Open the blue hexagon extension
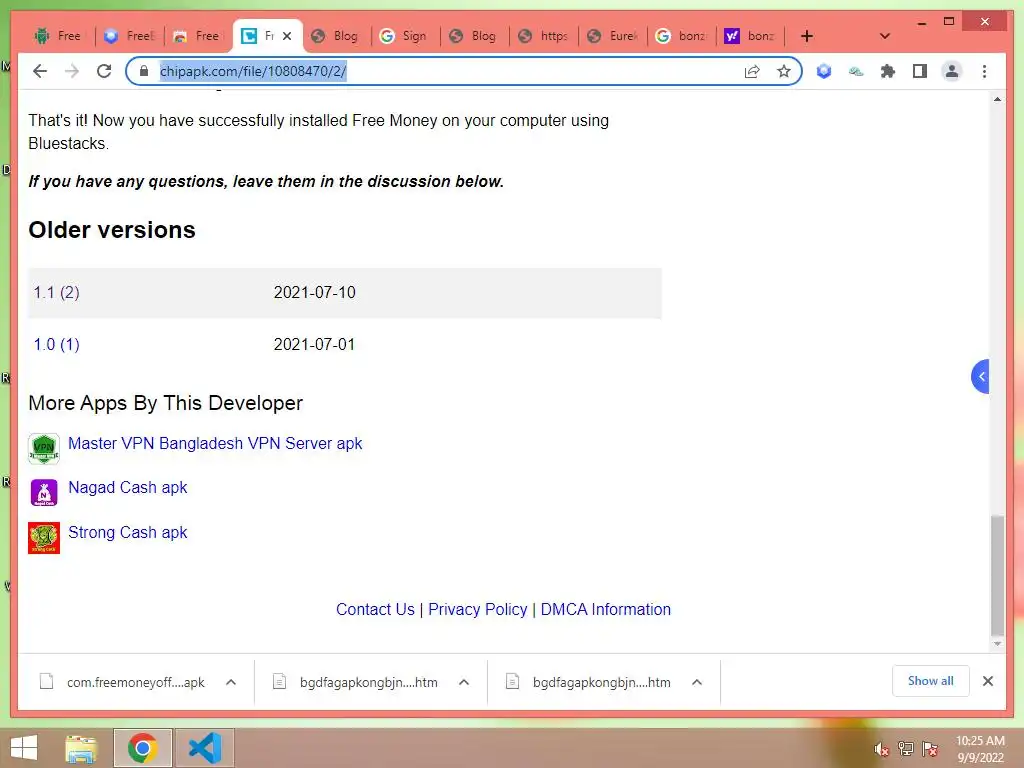 tap(824, 71)
